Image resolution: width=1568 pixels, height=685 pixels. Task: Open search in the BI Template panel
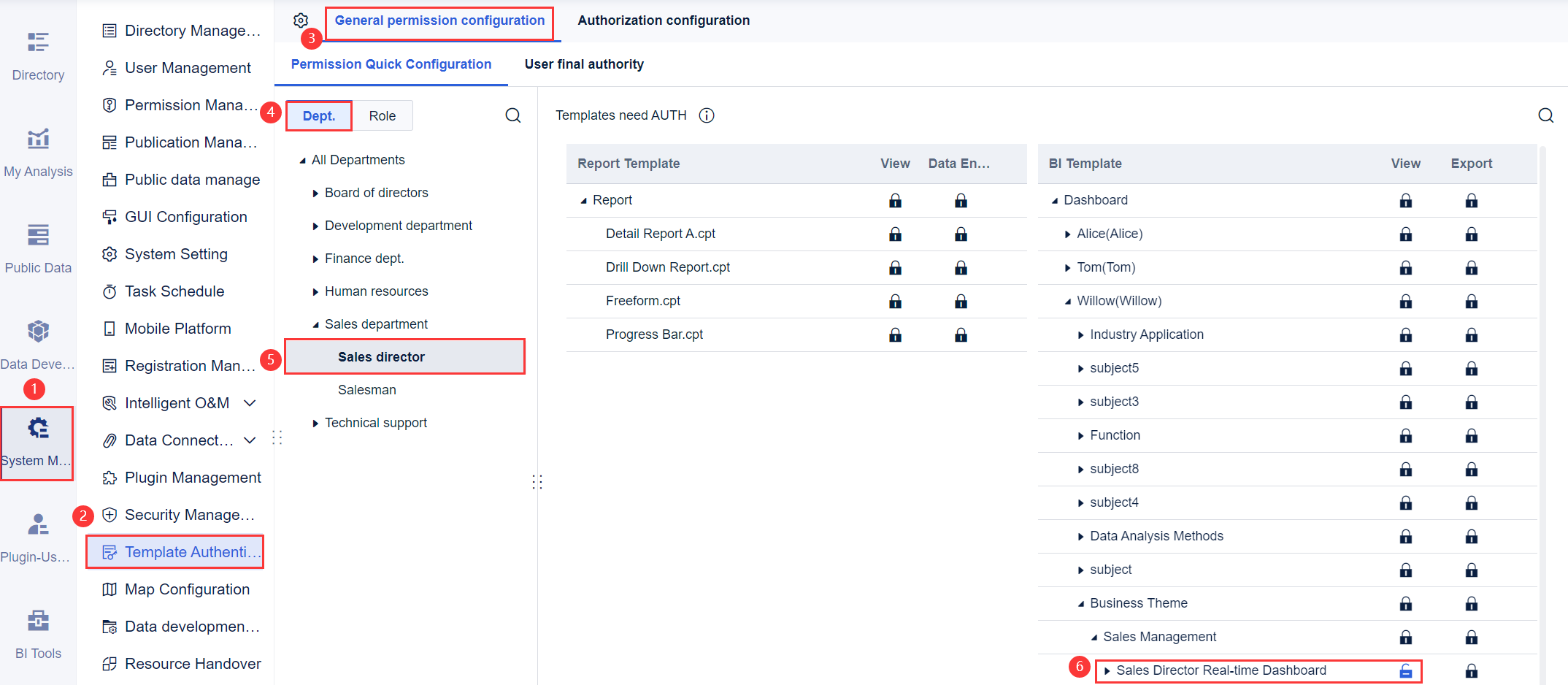(x=1545, y=115)
